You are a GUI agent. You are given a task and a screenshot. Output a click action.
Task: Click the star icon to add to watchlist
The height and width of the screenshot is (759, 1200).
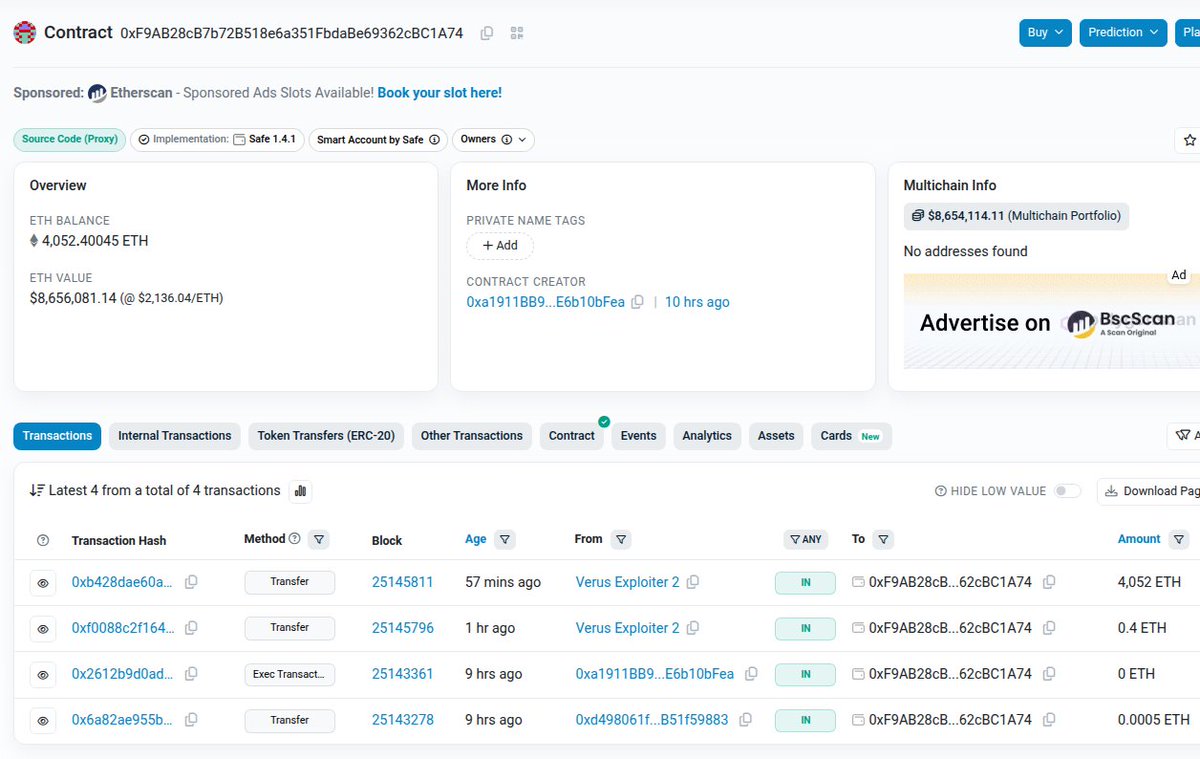pos(1189,140)
